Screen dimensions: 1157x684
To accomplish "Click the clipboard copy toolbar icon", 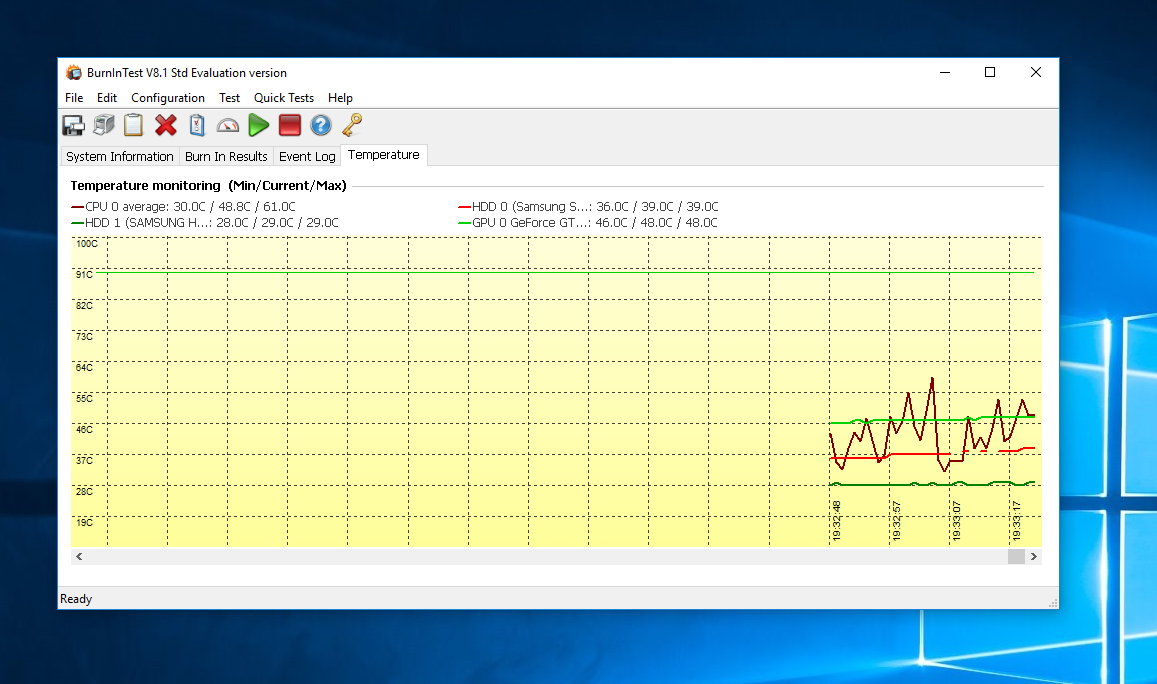I will point(134,125).
